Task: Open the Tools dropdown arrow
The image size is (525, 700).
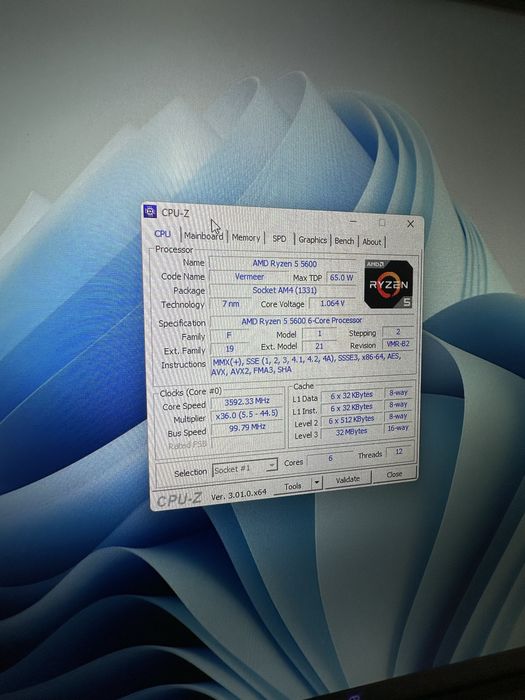Action: [317, 483]
